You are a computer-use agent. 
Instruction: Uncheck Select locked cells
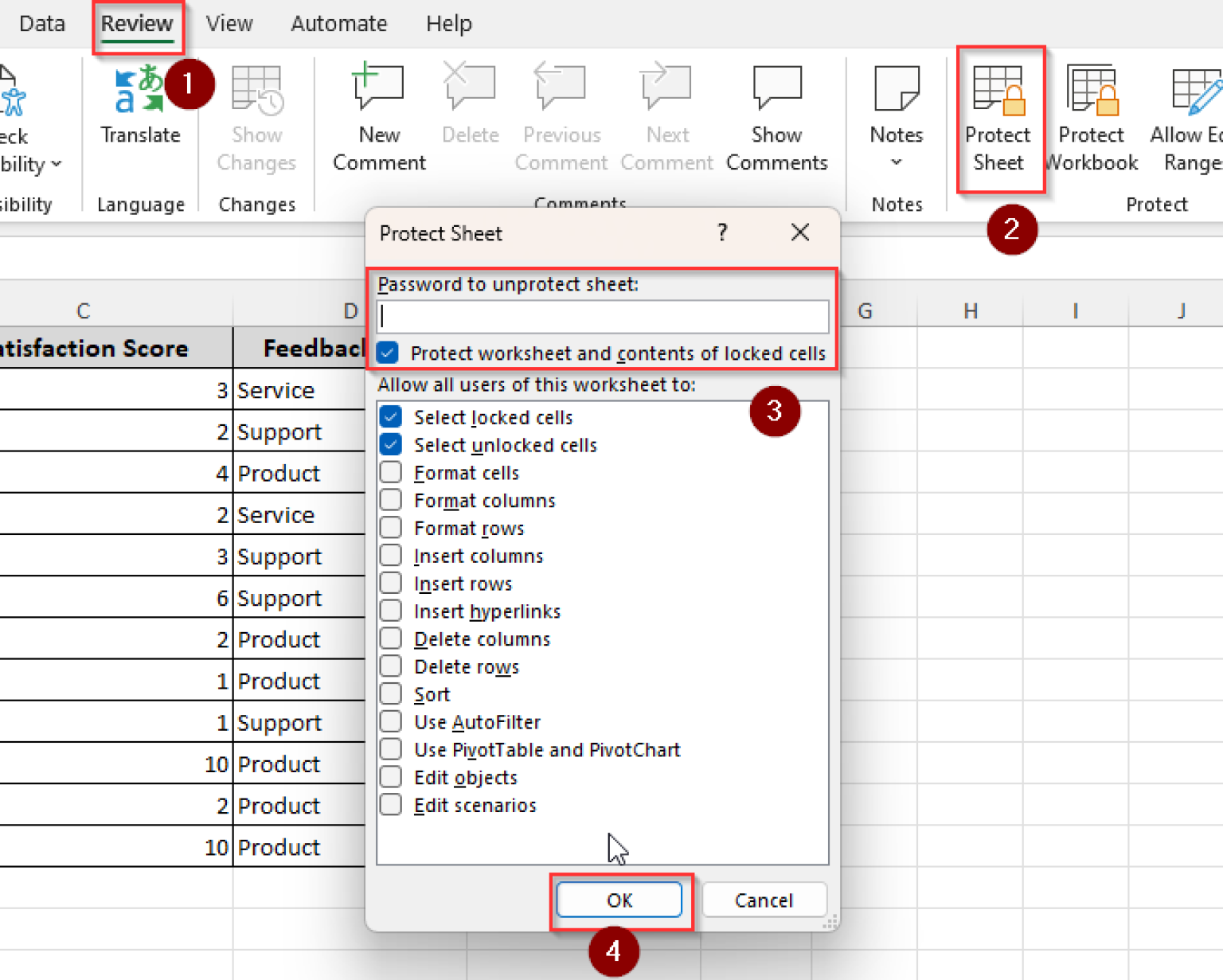pos(390,416)
